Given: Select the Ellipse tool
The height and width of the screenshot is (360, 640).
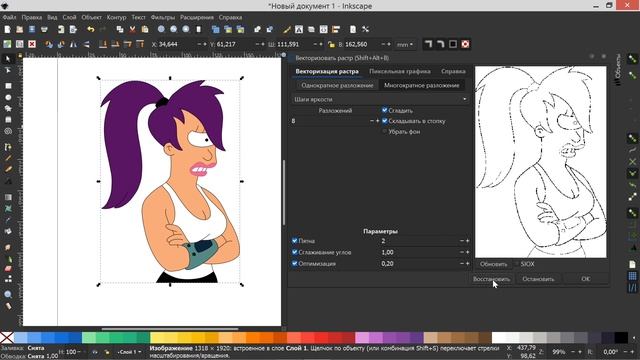Looking at the screenshot, I should click(x=8, y=98).
